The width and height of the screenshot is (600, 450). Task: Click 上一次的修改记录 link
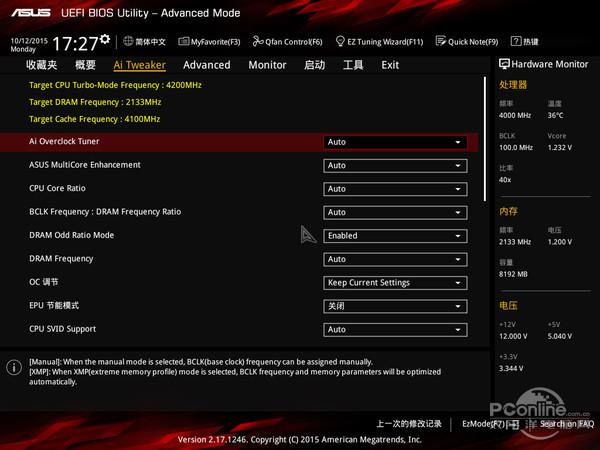pos(409,424)
